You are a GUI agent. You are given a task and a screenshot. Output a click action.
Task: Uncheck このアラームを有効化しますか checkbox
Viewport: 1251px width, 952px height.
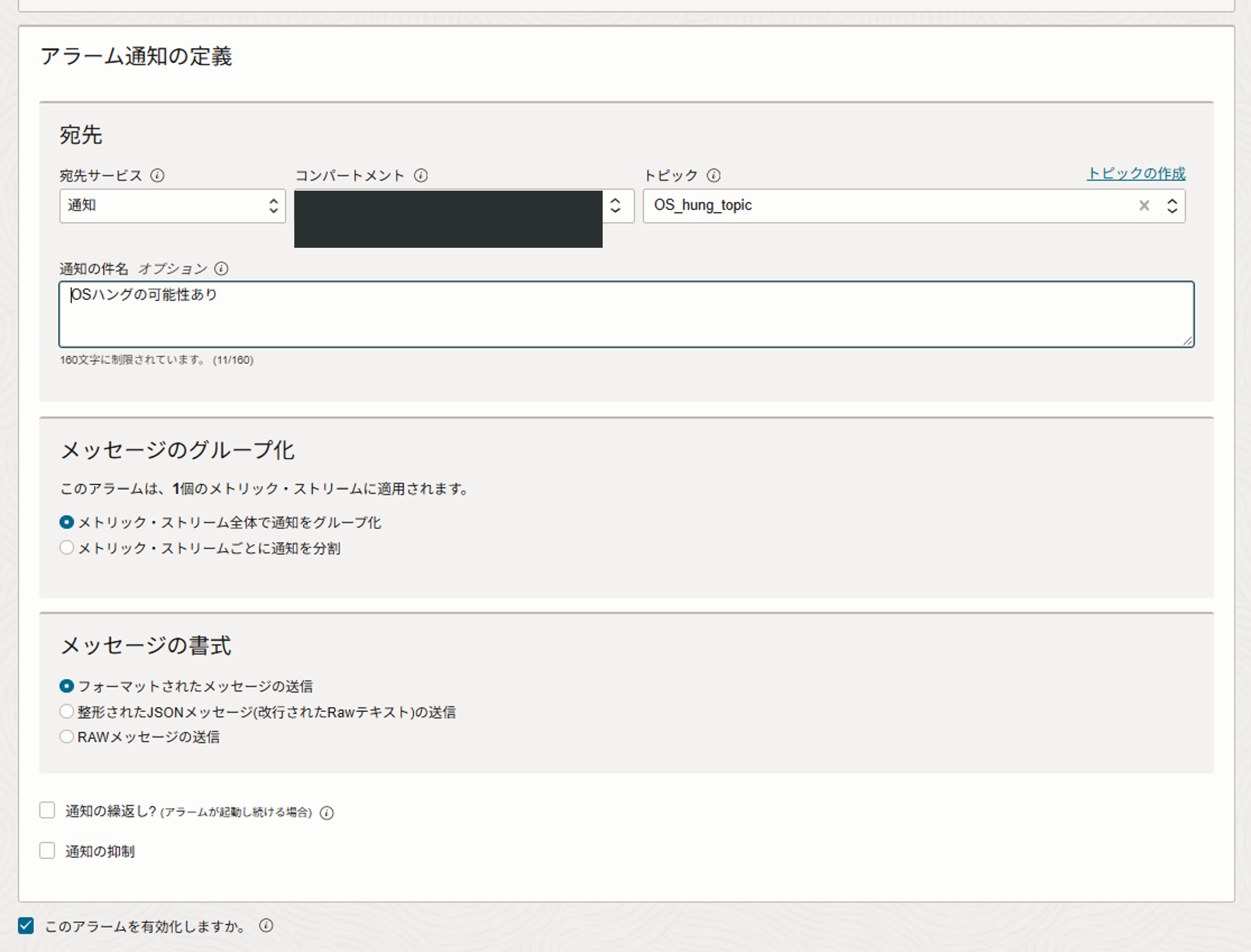tap(26, 925)
